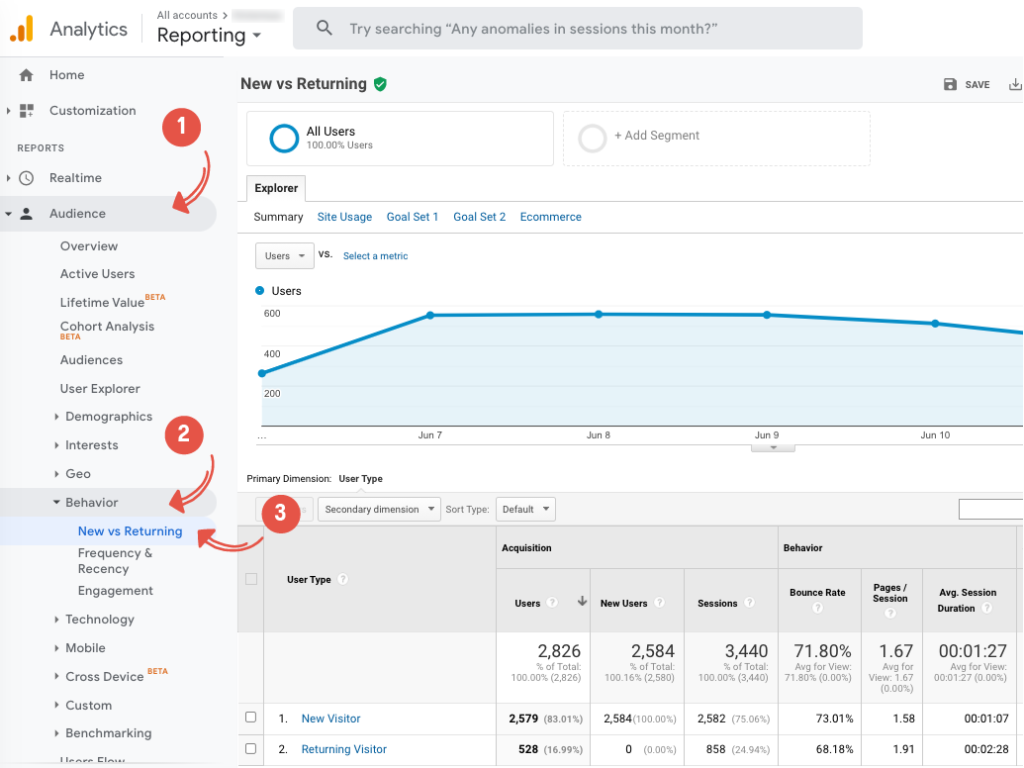Open the Ecommerce tab
Viewport: 1024px width, 768px height.
550,217
